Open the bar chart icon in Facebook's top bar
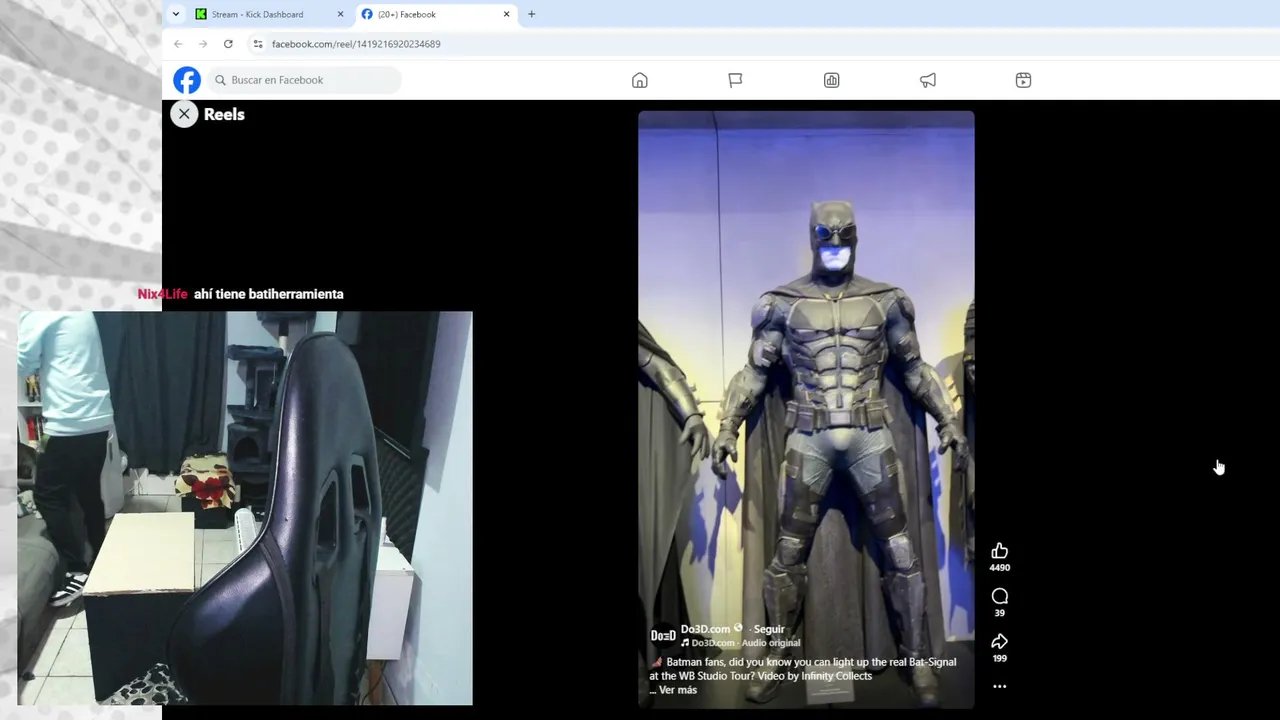 click(831, 80)
